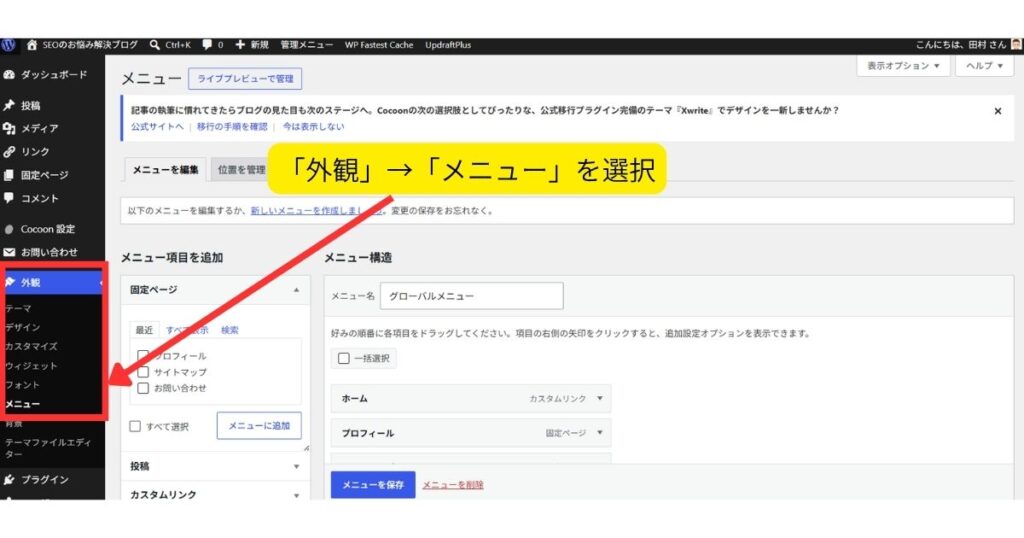Open フォント submenu under 外観
The width and height of the screenshot is (1024, 538).
point(22,385)
